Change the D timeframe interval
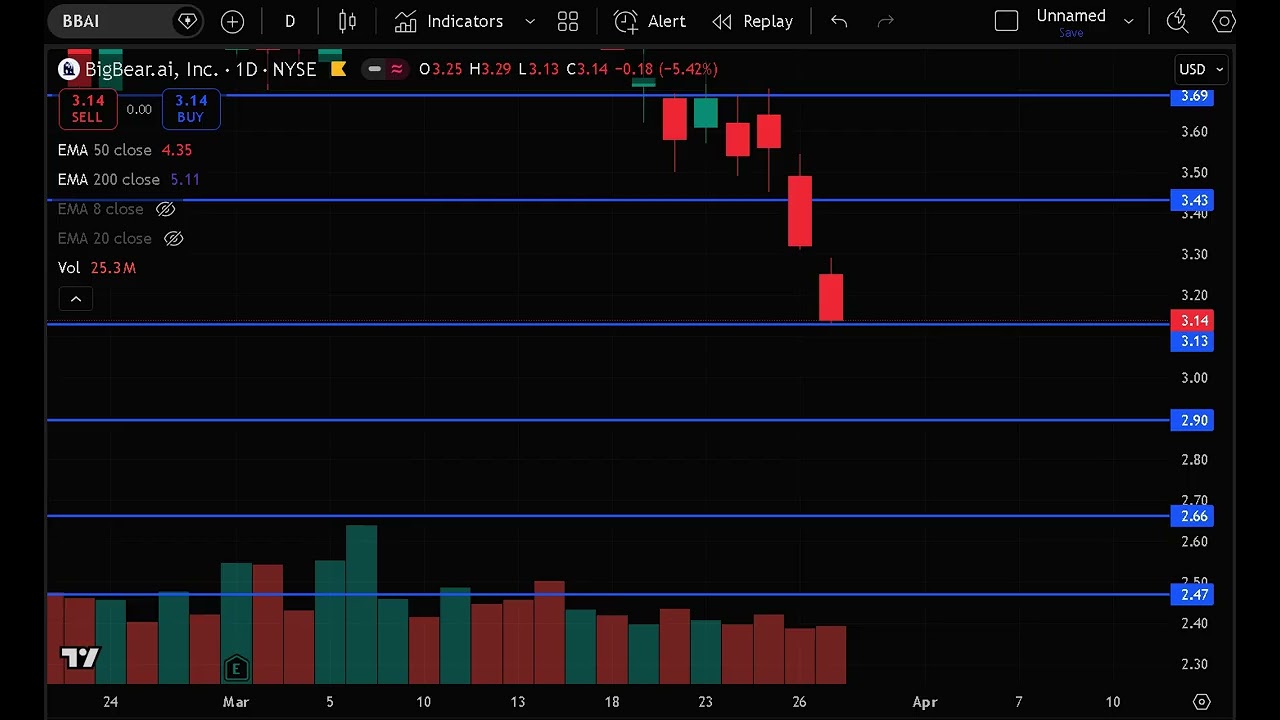Viewport: 1280px width, 720px height. [290, 21]
